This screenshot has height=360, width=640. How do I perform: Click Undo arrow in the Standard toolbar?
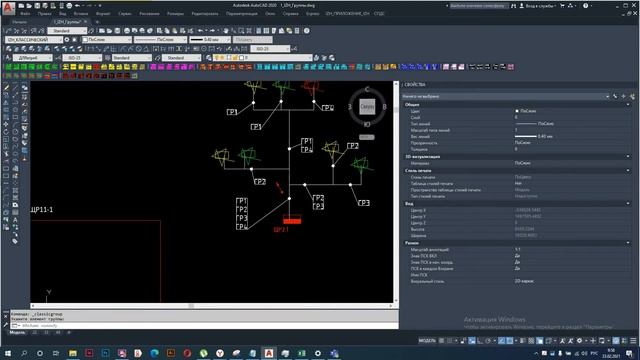[x=200, y=31]
